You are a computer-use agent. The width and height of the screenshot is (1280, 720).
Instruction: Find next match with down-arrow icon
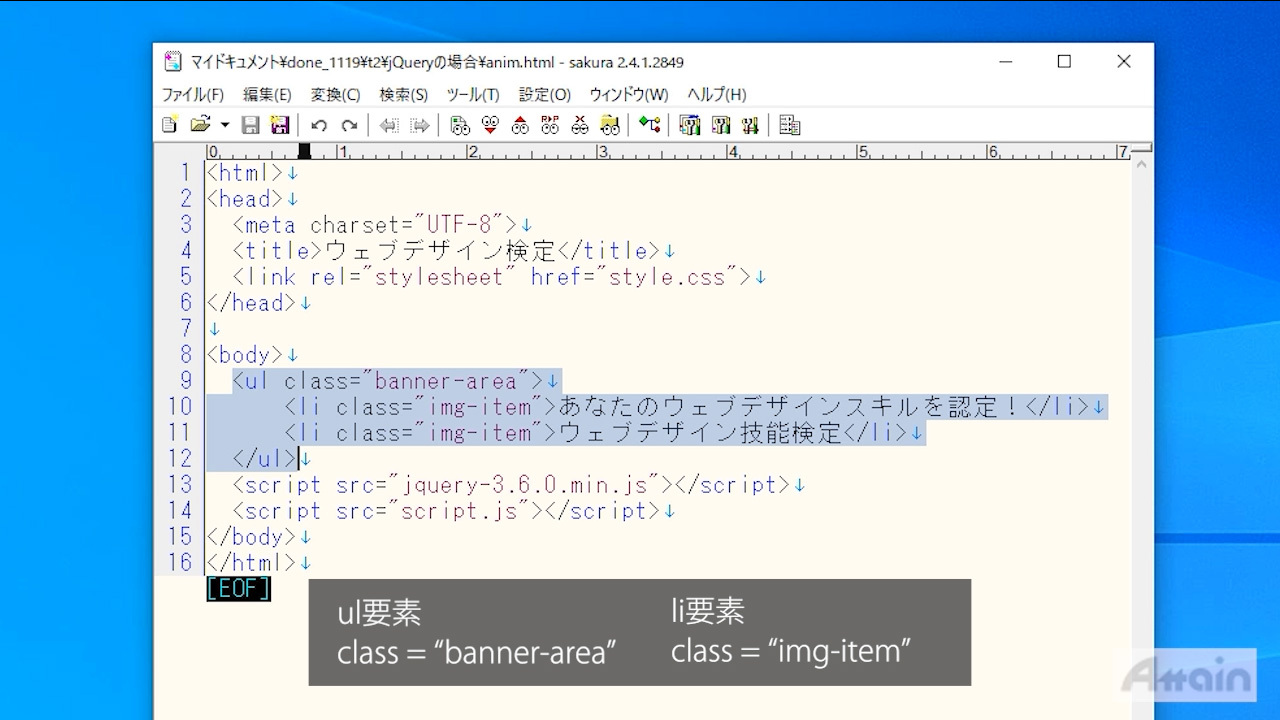tap(490, 125)
